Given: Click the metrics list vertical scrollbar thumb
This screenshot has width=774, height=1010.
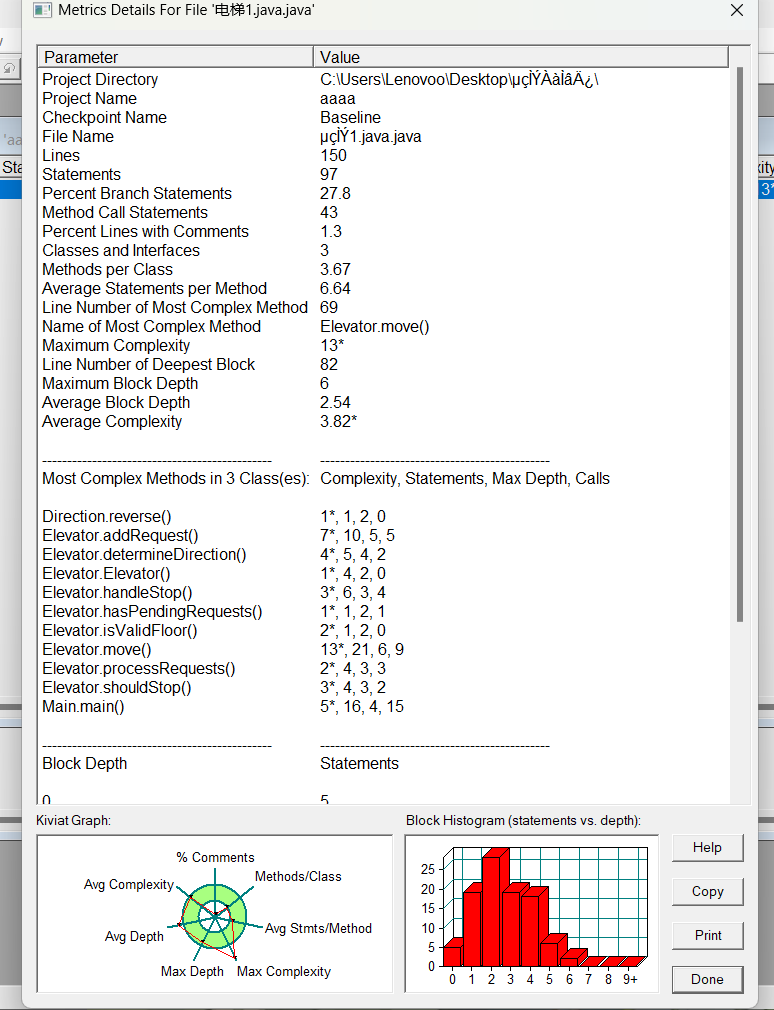Looking at the screenshot, I should 740,345.
